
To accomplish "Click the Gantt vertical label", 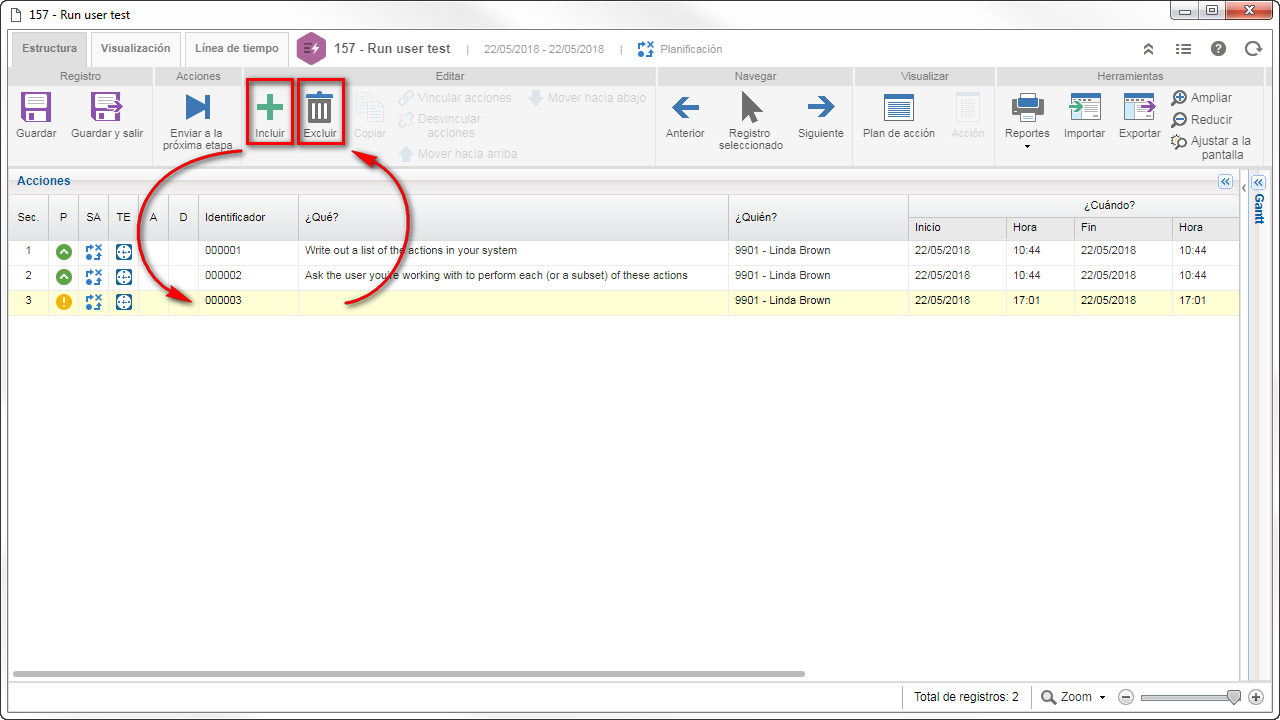I will click(x=1258, y=210).
